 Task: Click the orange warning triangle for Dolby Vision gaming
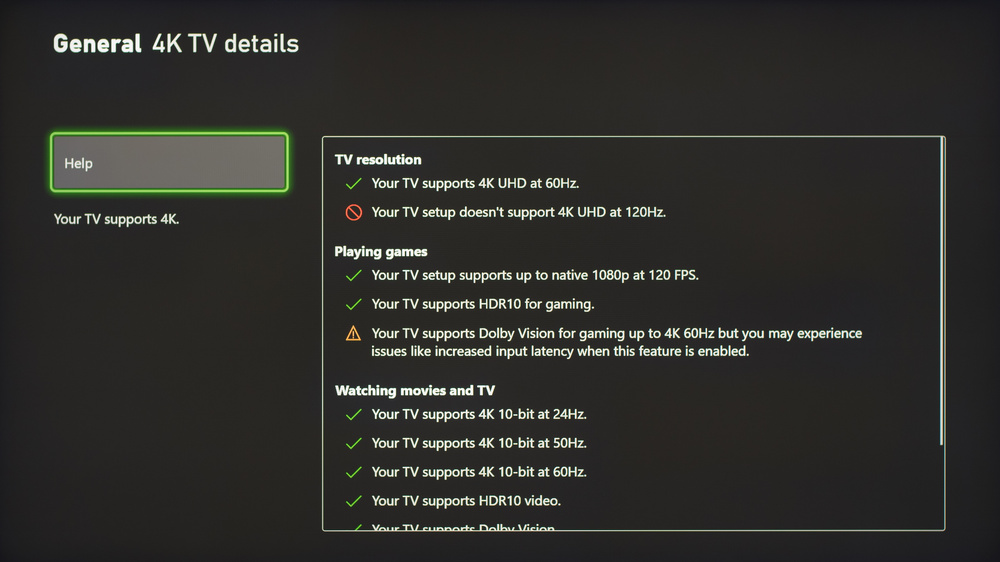click(x=353, y=334)
